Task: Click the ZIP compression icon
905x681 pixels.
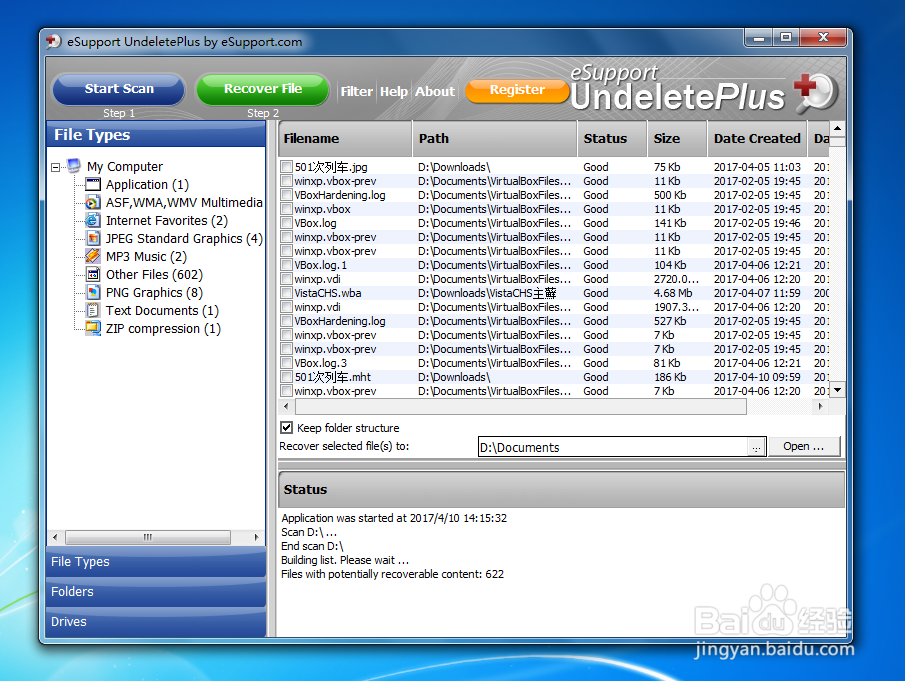Action: click(93, 328)
